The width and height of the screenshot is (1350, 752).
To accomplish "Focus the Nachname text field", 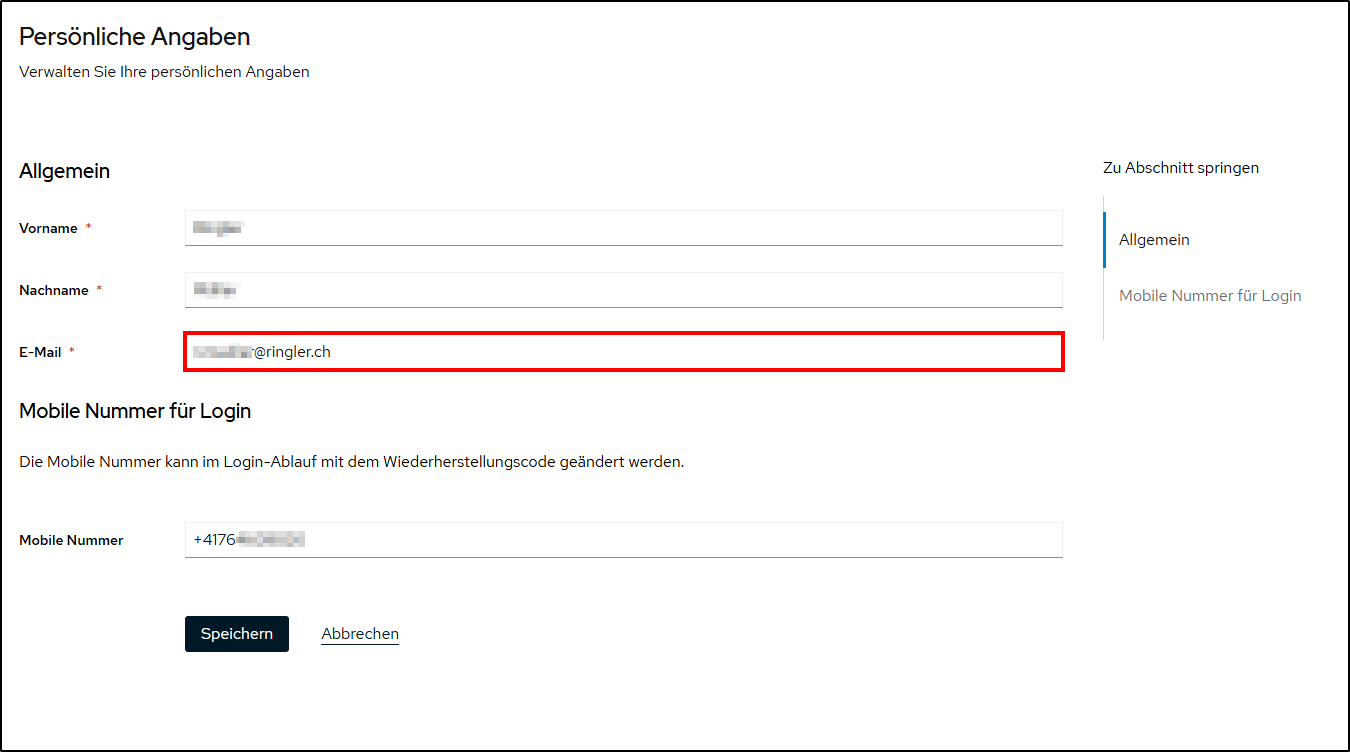I will (x=623, y=290).
